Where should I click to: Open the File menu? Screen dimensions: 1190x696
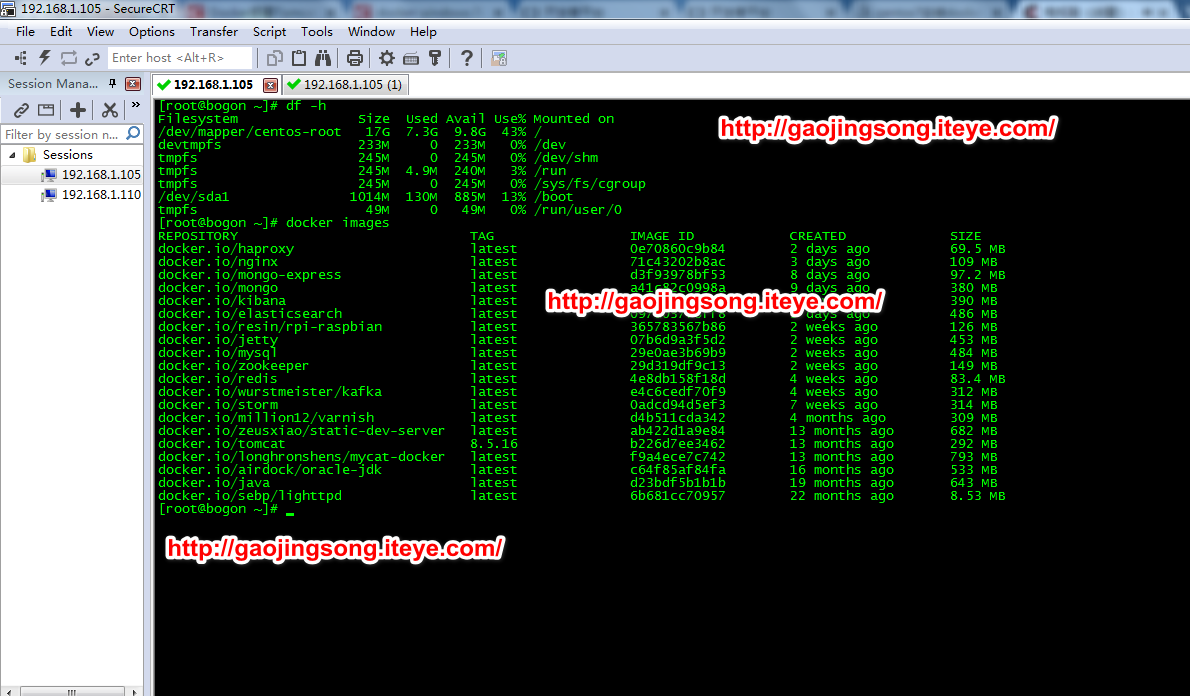(x=25, y=32)
